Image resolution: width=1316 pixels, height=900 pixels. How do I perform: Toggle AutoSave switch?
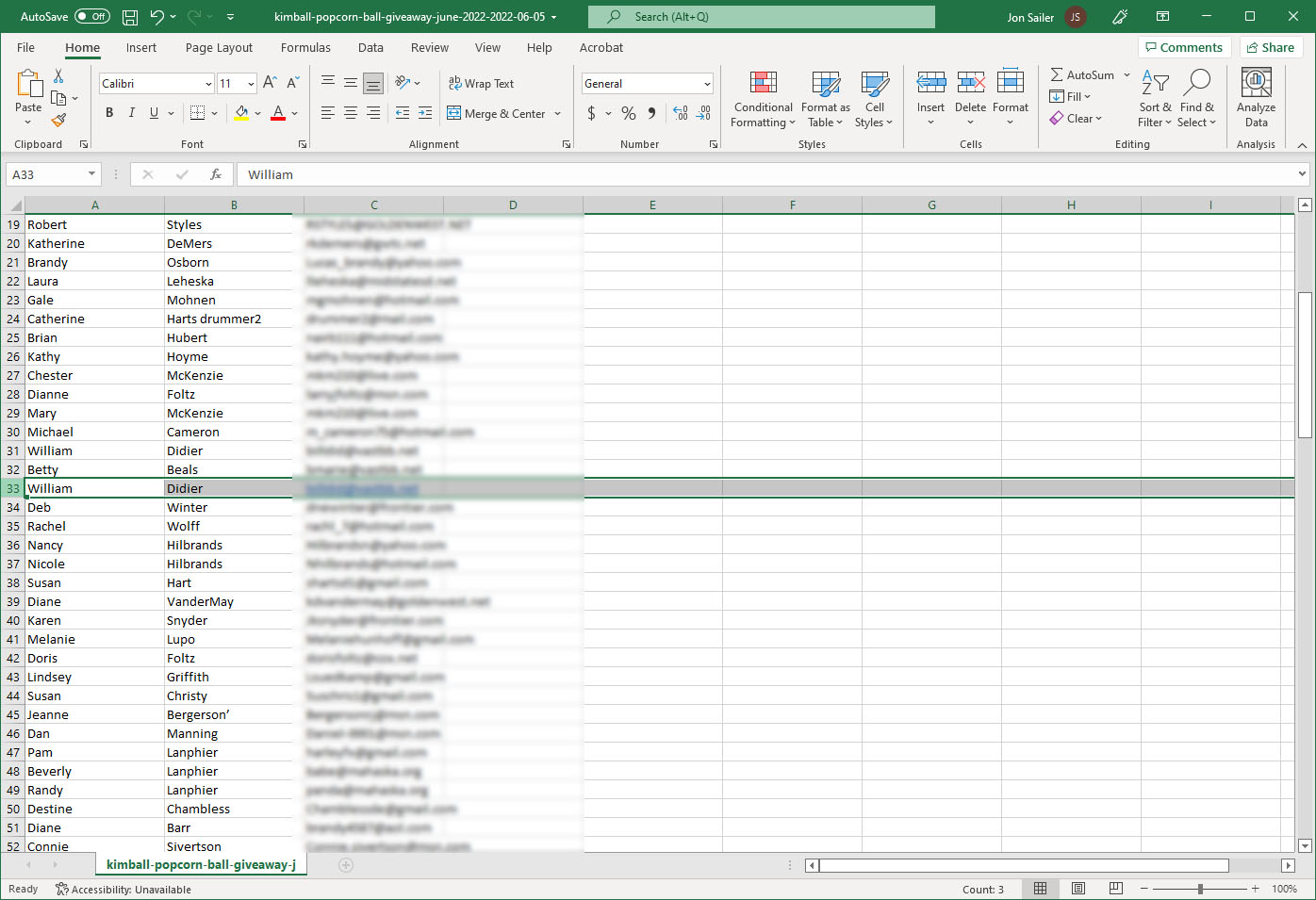tap(91, 17)
